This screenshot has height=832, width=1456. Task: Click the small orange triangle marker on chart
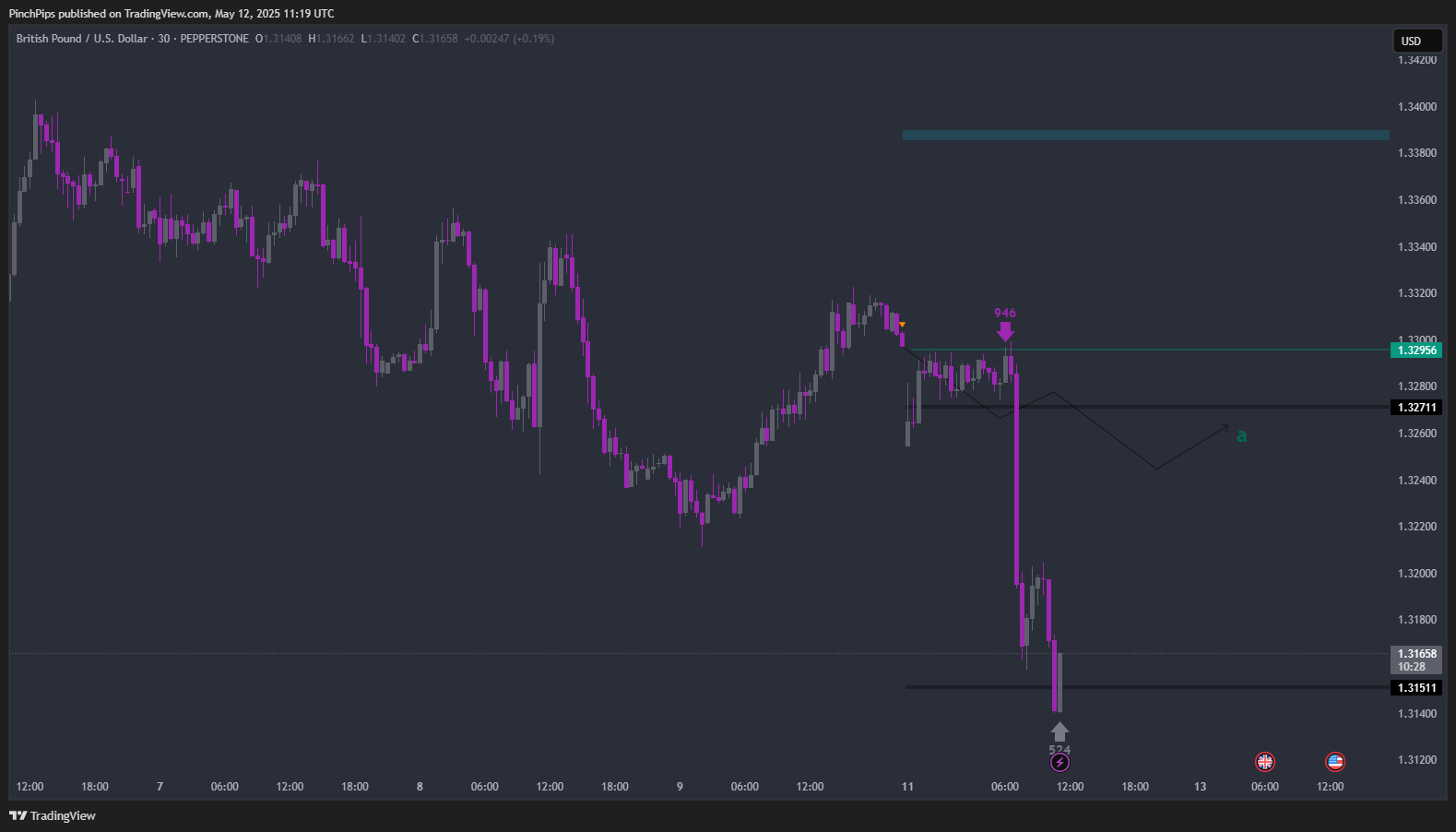(902, 325)
